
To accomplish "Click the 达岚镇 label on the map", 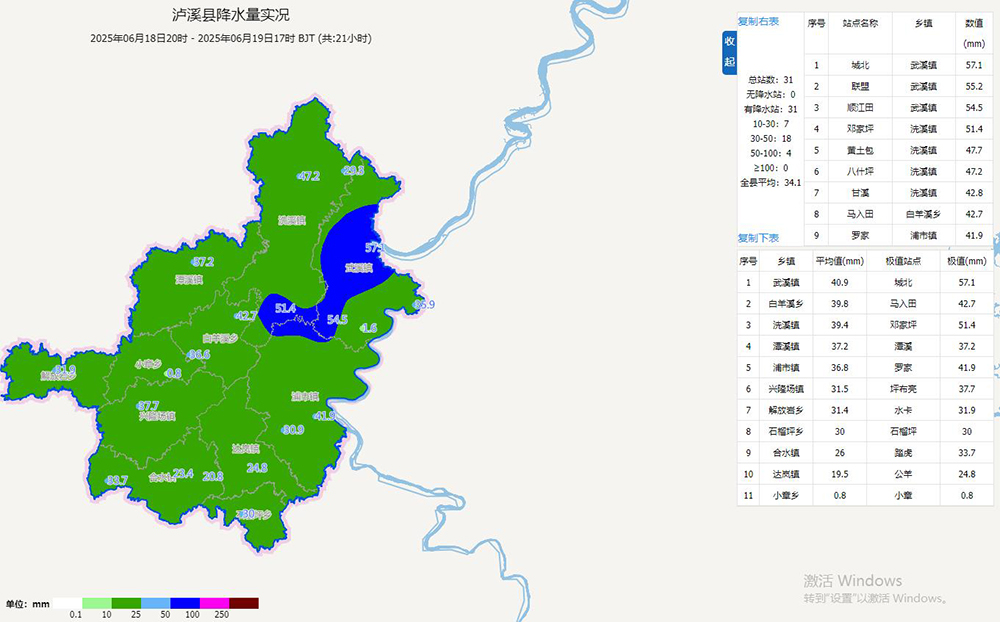I will (246, 449).
